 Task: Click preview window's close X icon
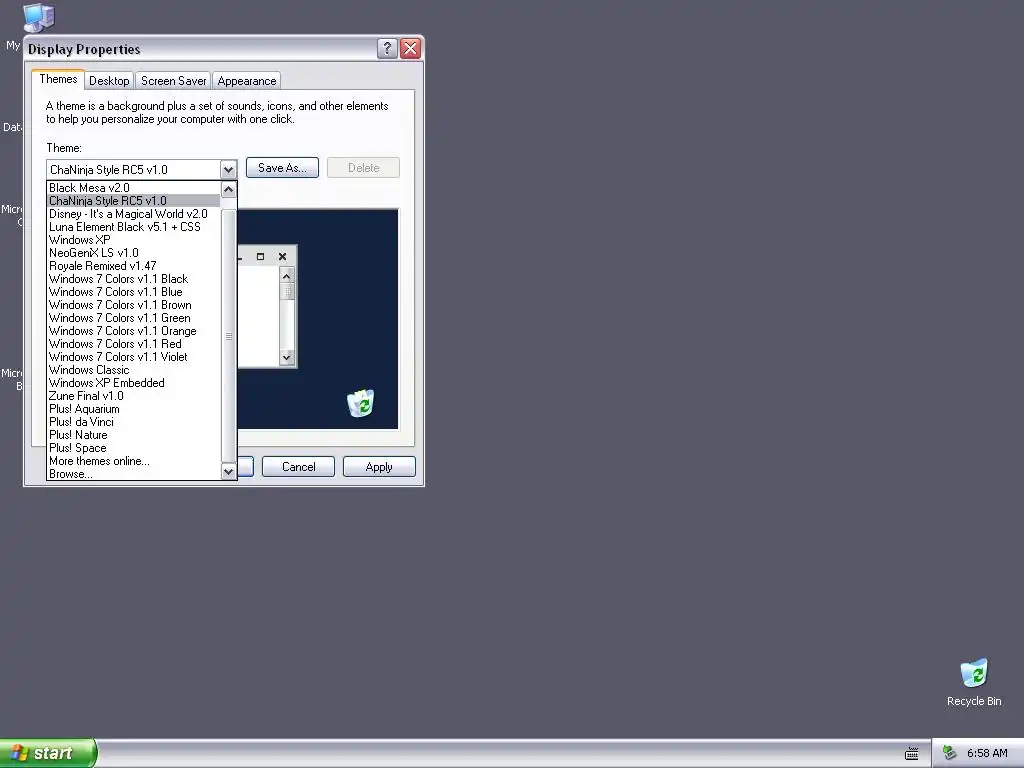[x=282, y=257]
